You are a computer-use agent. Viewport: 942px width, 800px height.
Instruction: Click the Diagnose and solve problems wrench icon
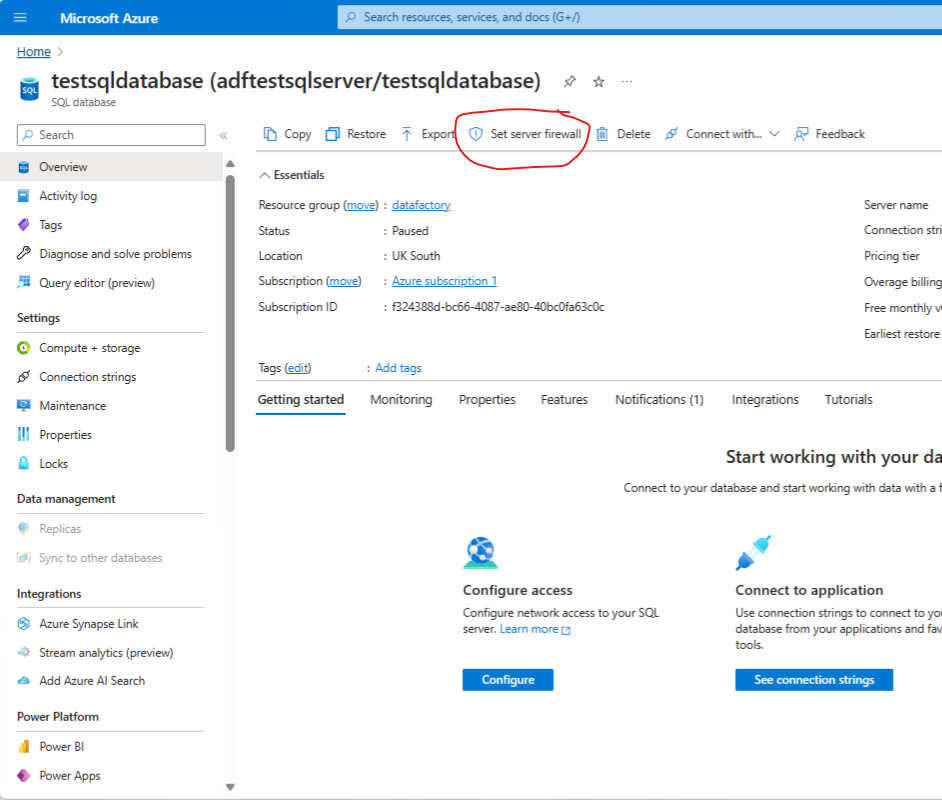[x=23, y=253]
